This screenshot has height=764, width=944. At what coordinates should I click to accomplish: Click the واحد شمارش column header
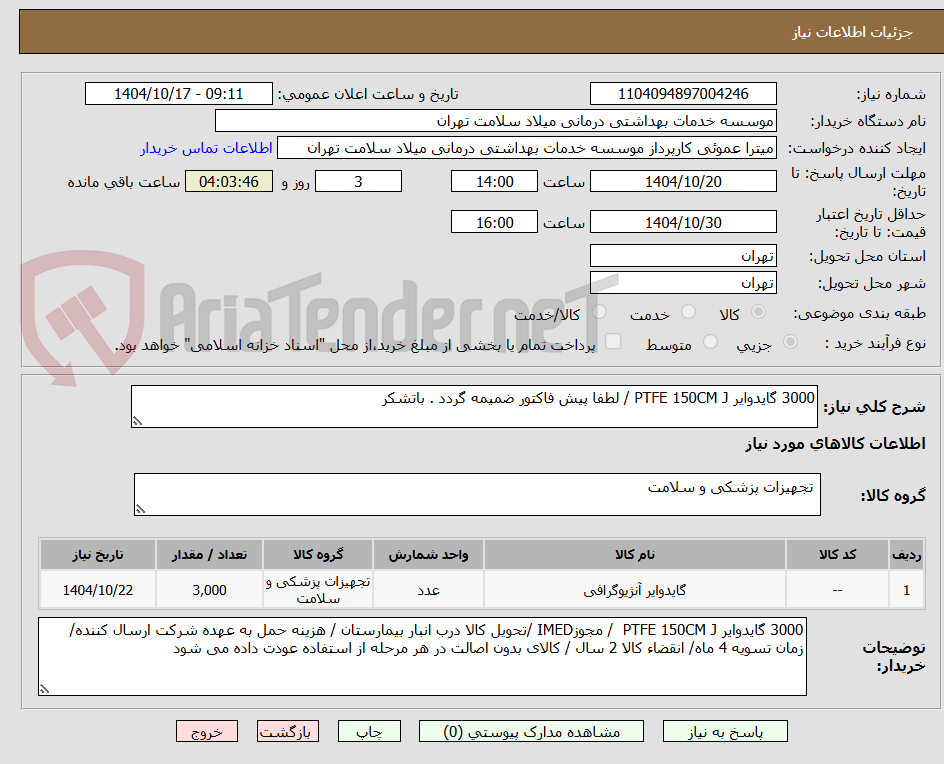click(x=428, y=554)
